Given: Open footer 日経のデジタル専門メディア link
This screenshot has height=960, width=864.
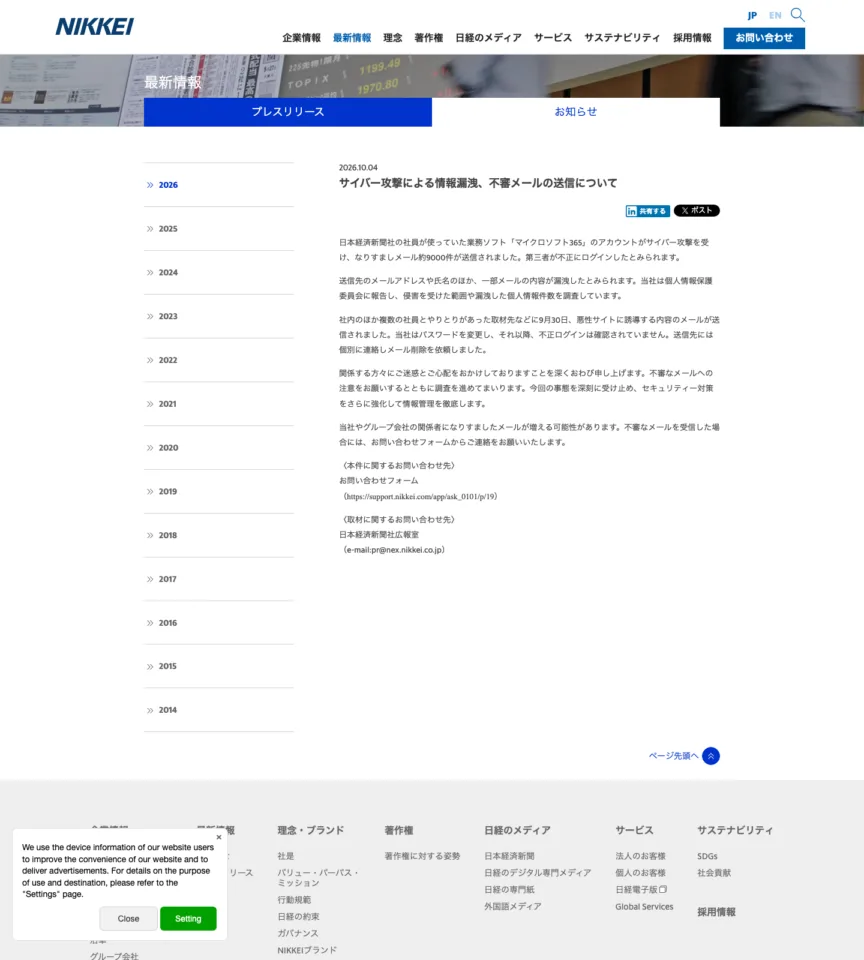Looking at the screenshot, I should pyautogui.click(x=538, y=872).
